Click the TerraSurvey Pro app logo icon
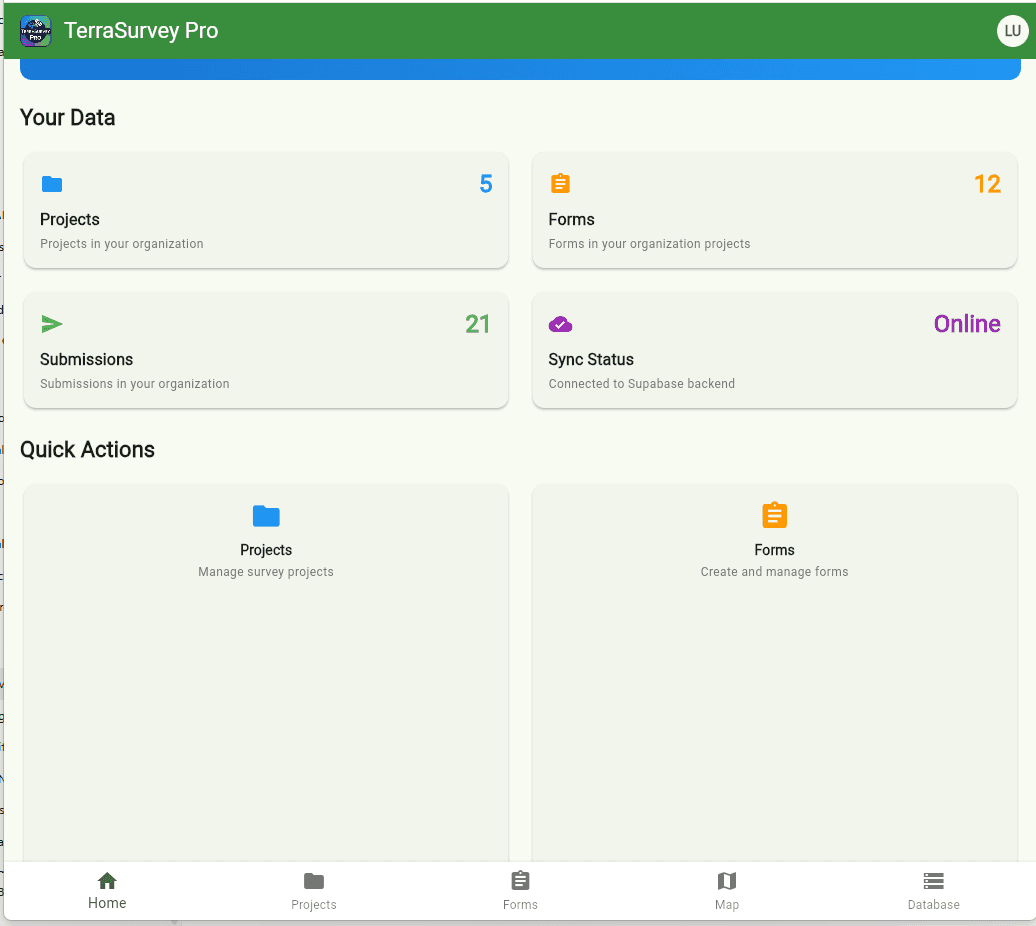This screenshot has width=1036, height=926. pyautogui.click(x=35, y=31)
